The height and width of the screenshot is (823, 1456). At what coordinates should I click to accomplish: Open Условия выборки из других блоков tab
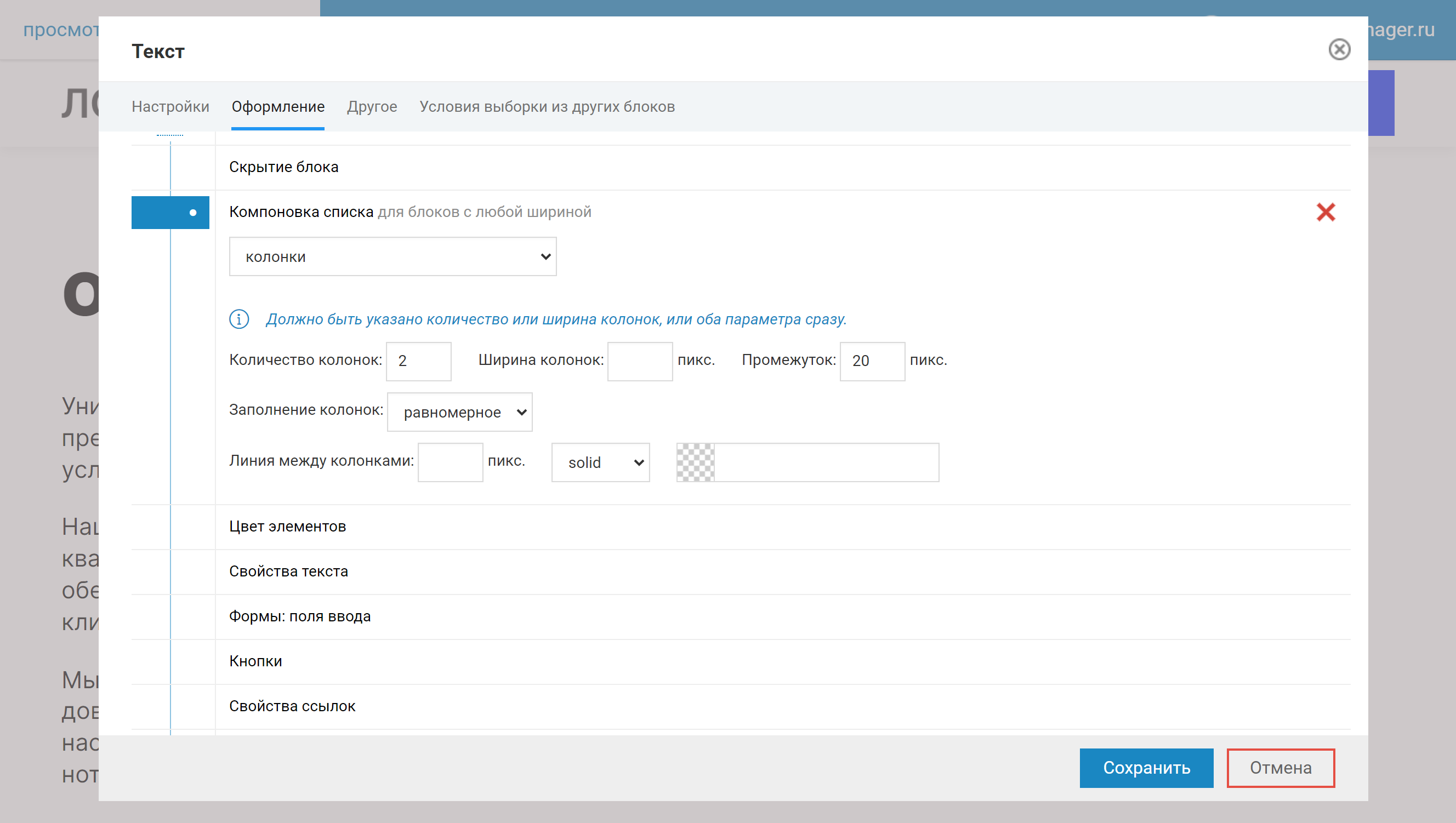pos(547,106)
